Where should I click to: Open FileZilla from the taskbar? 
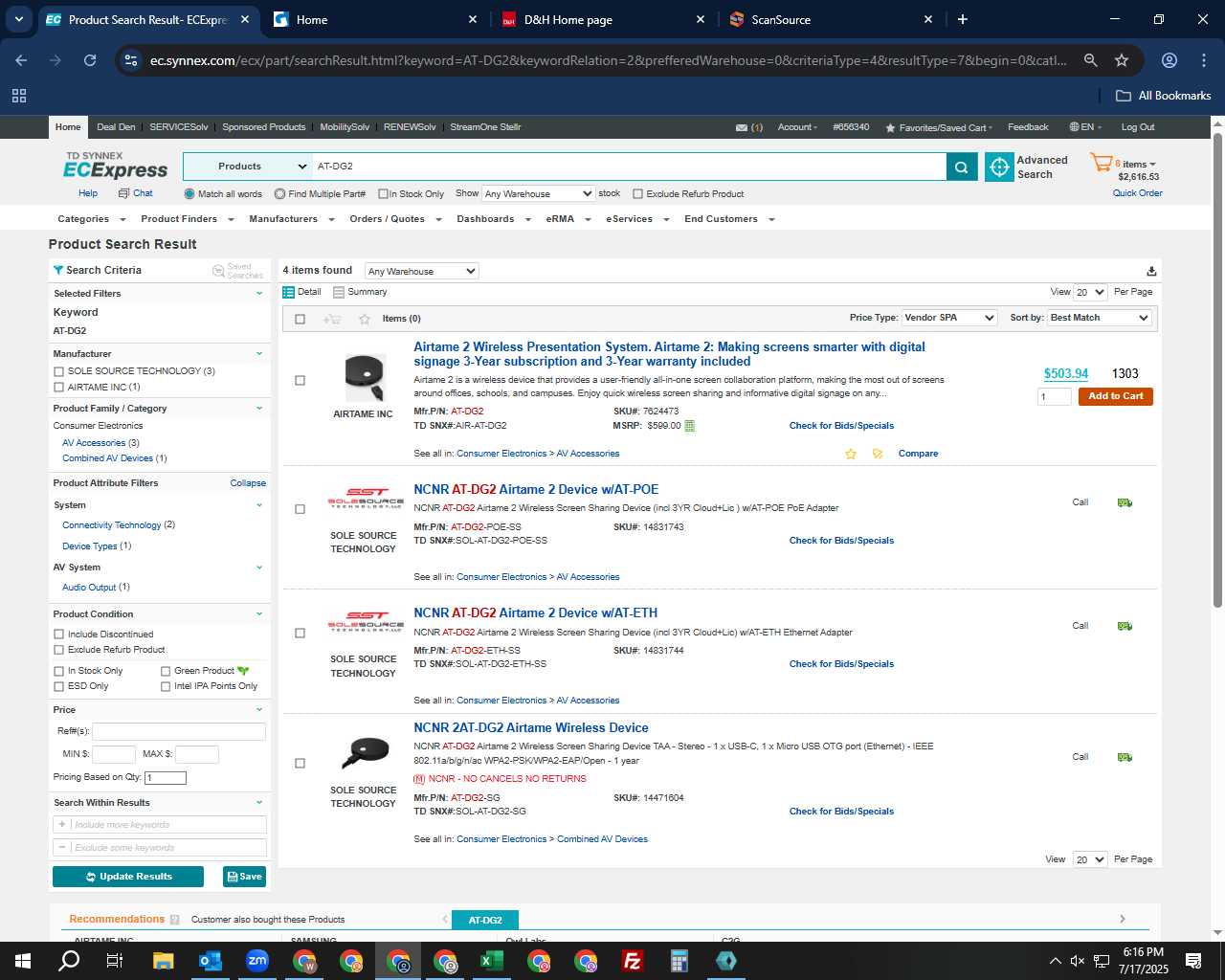(x=633, y=961)
